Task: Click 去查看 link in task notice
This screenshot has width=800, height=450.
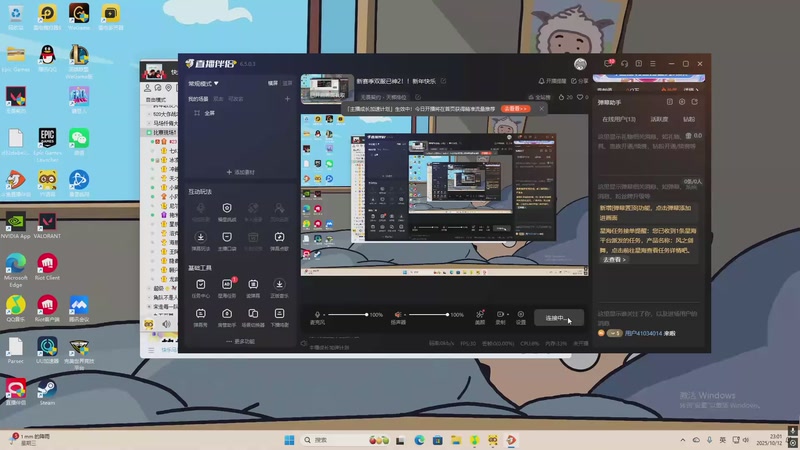Action: [614, 260]
